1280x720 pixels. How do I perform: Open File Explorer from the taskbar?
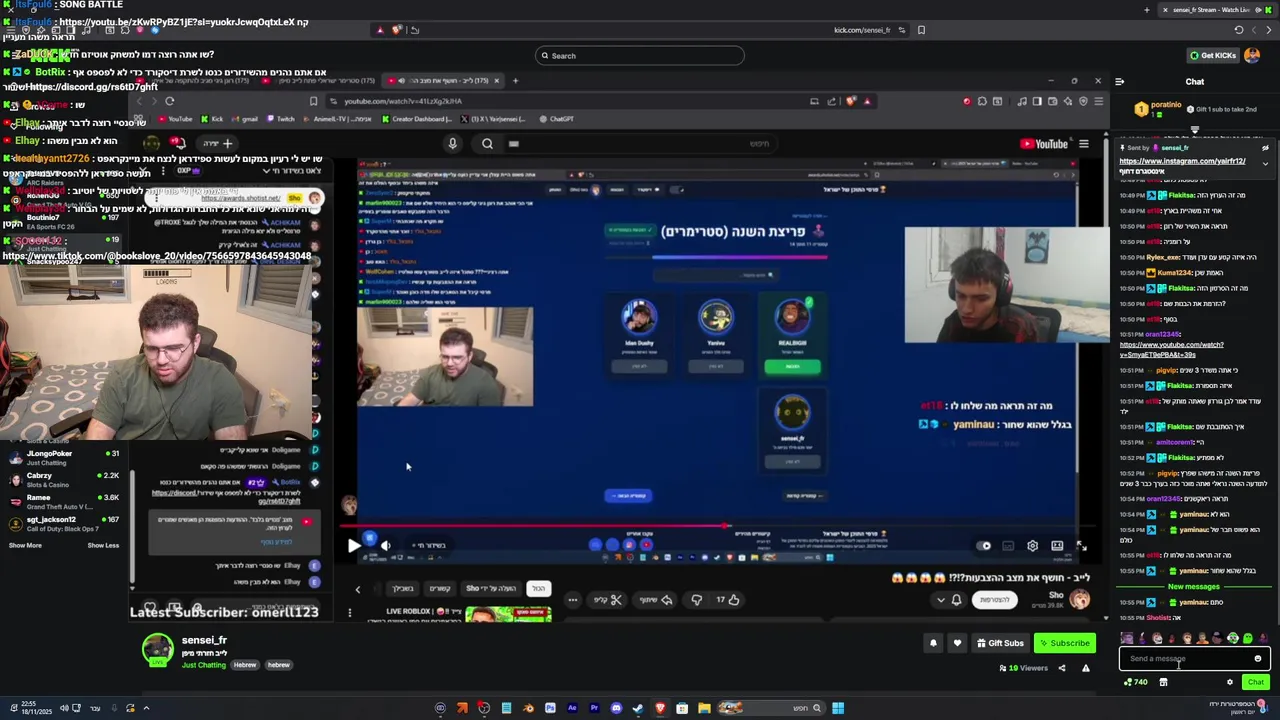click(704, 708)
